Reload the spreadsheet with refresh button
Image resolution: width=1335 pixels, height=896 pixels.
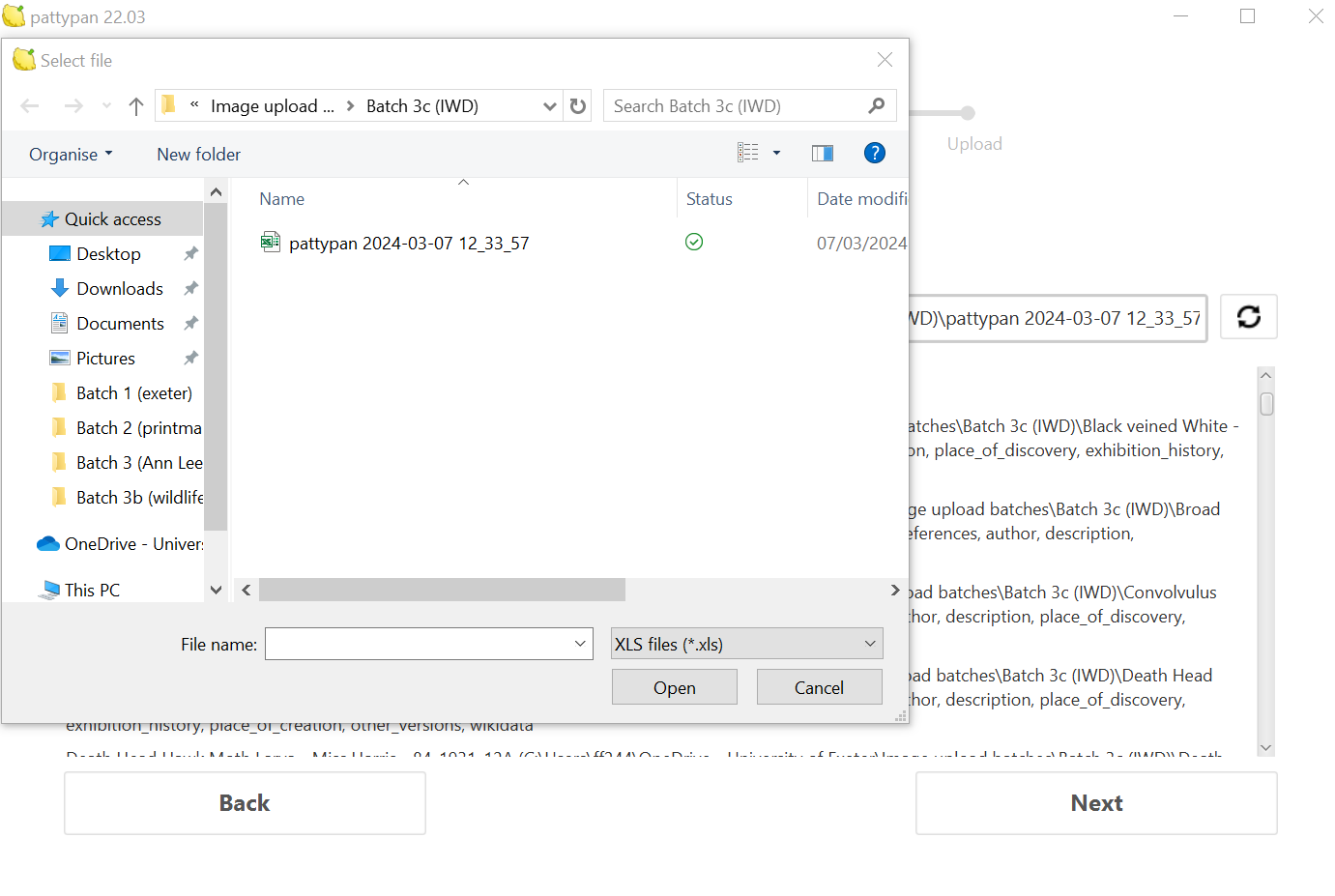pyautogui.click(x=1249, y=317)
